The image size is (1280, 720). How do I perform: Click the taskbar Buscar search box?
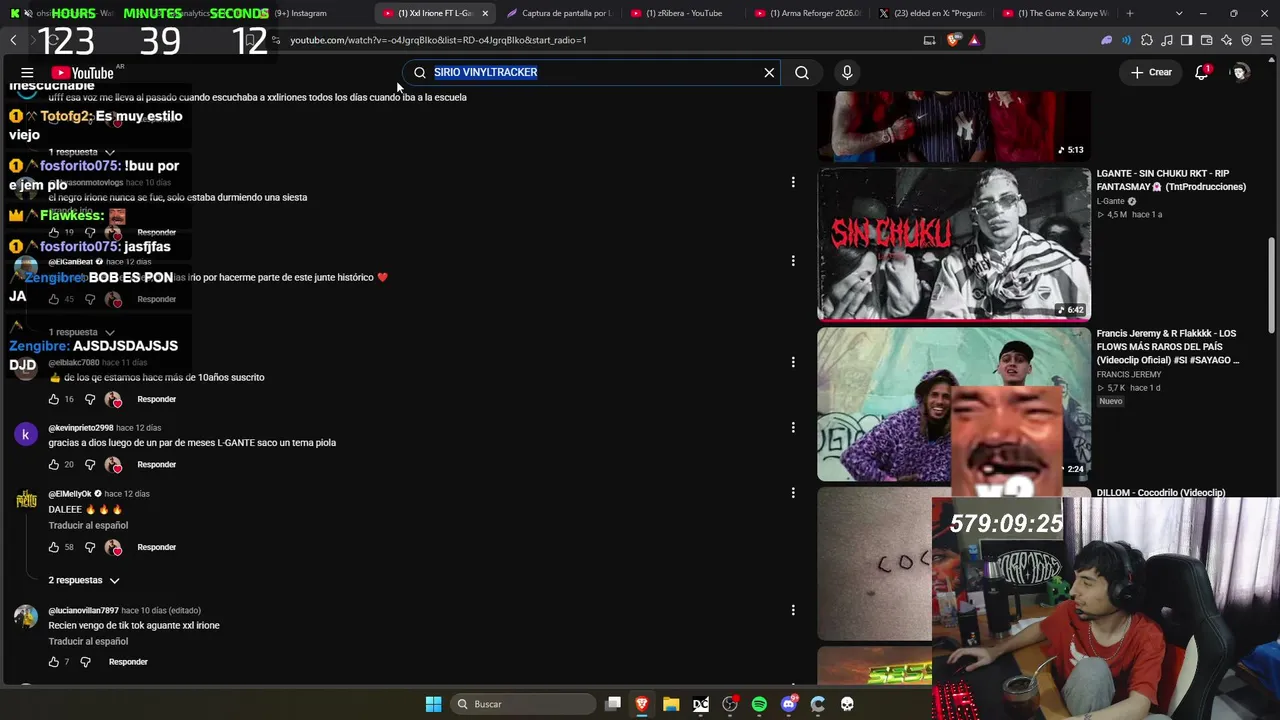click(523, 704)
